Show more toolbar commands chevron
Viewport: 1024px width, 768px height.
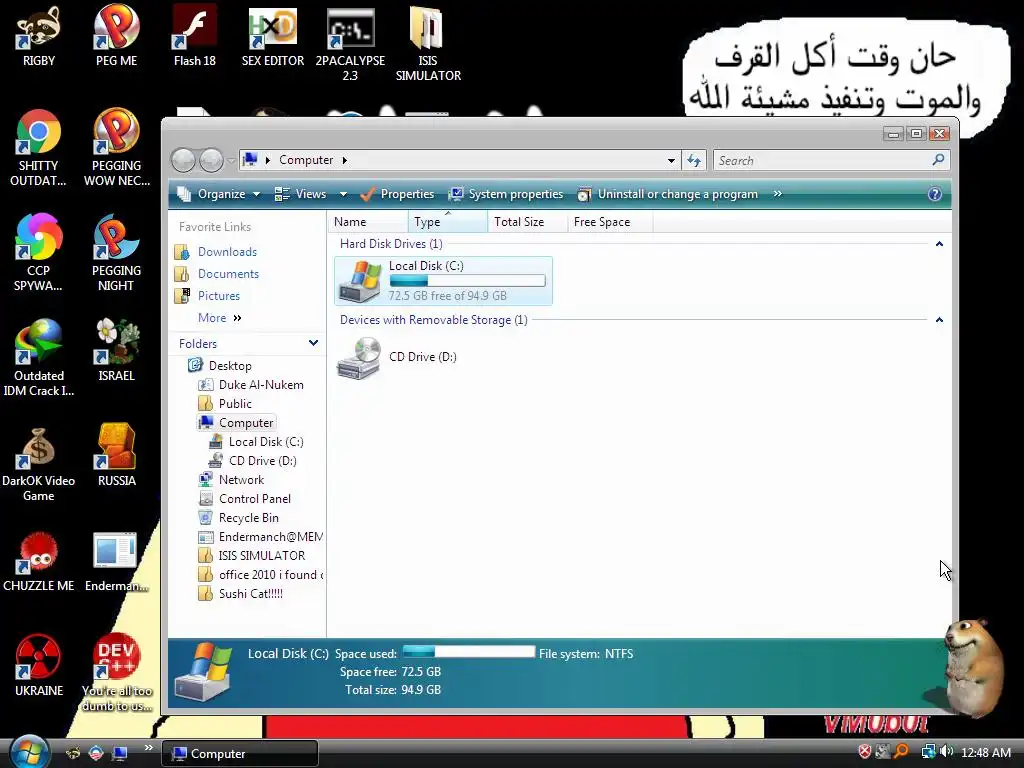point(777,194)
